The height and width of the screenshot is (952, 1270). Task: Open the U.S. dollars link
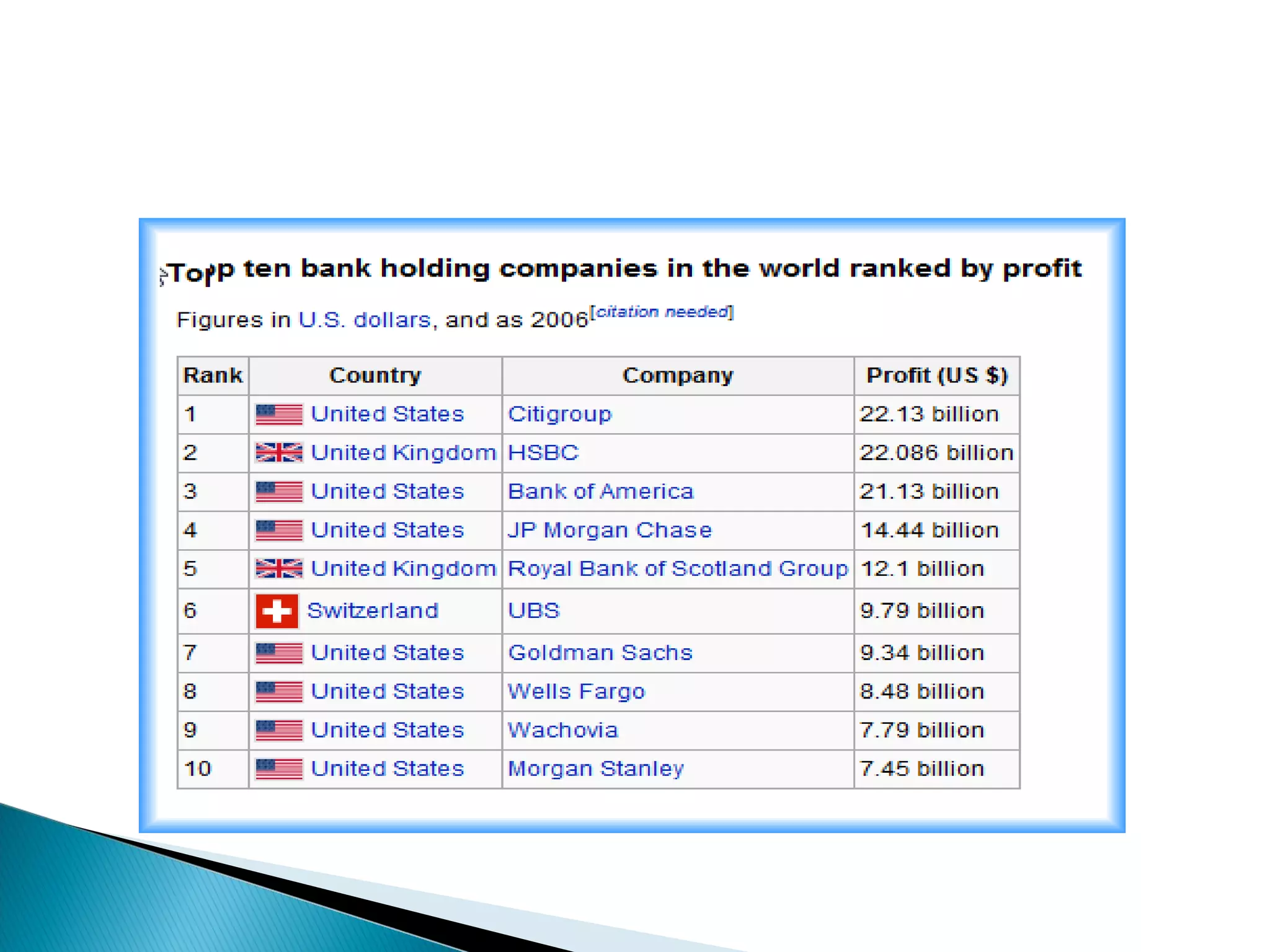(x=364, y=320)
